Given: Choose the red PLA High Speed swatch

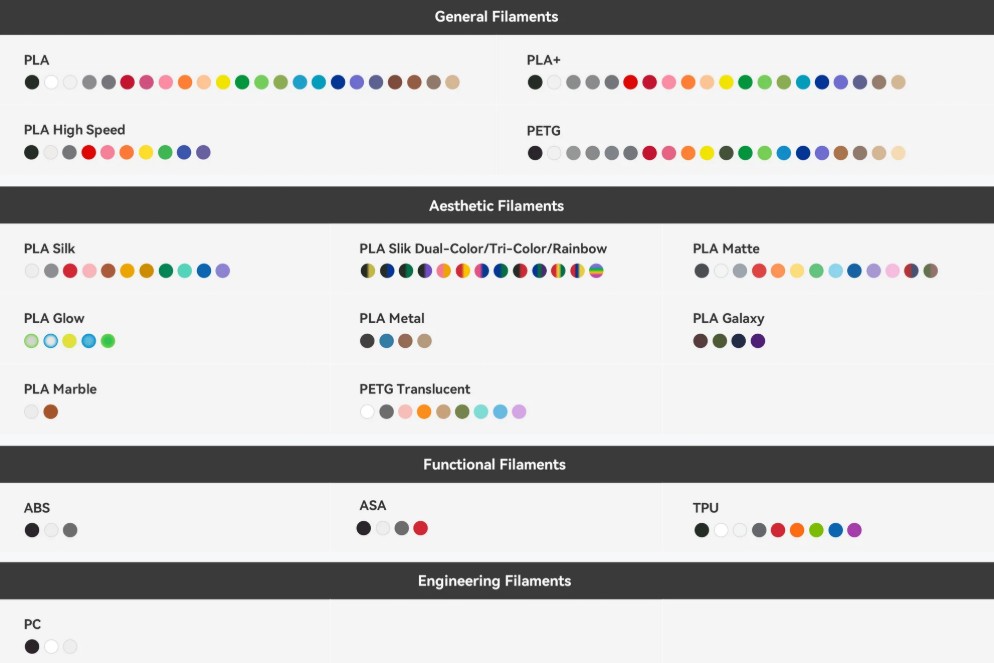Looking at the screenshot, I should [88, 152].
